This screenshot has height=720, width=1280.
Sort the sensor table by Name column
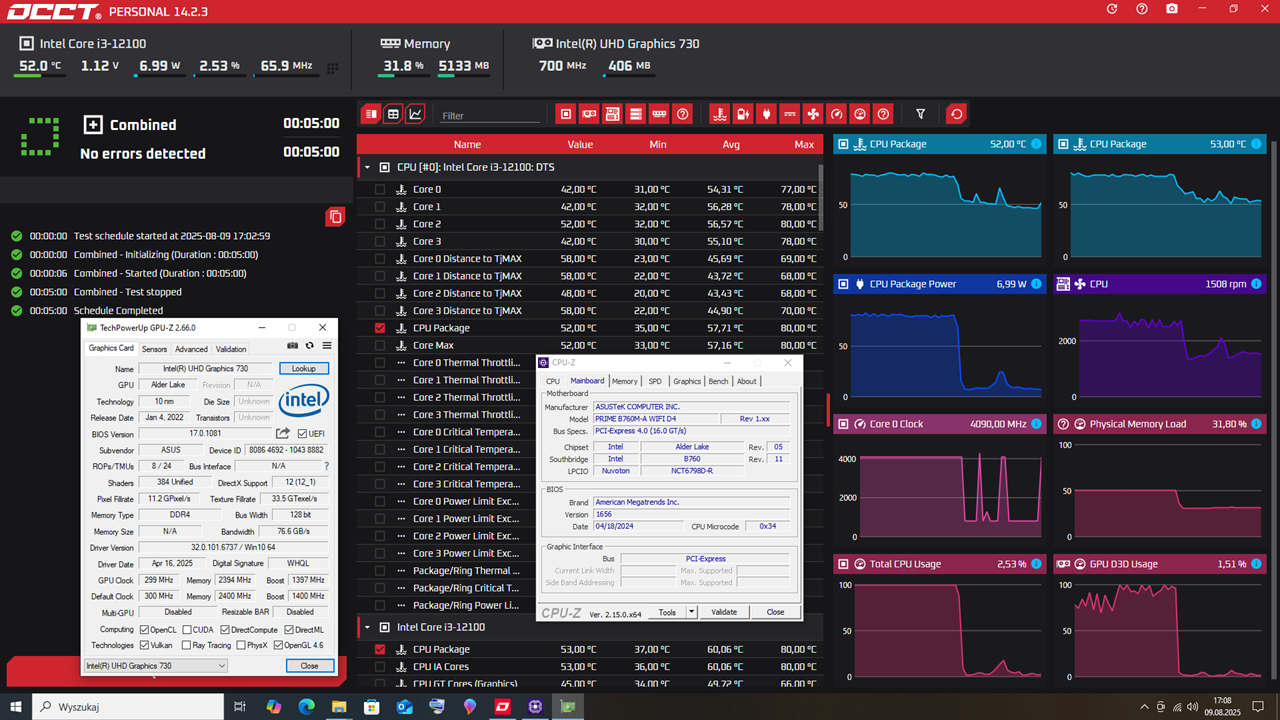(467, 144)
